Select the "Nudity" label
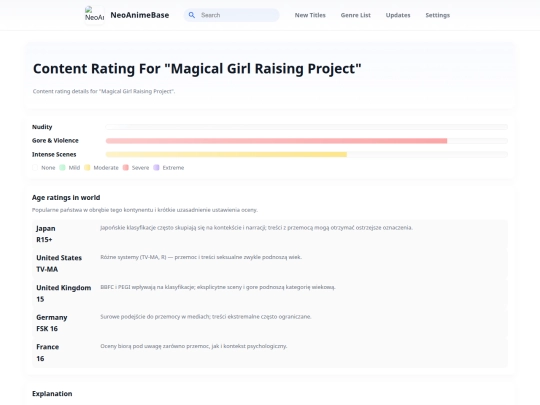This screenshot has height=405, width=540. coord(42,127)
